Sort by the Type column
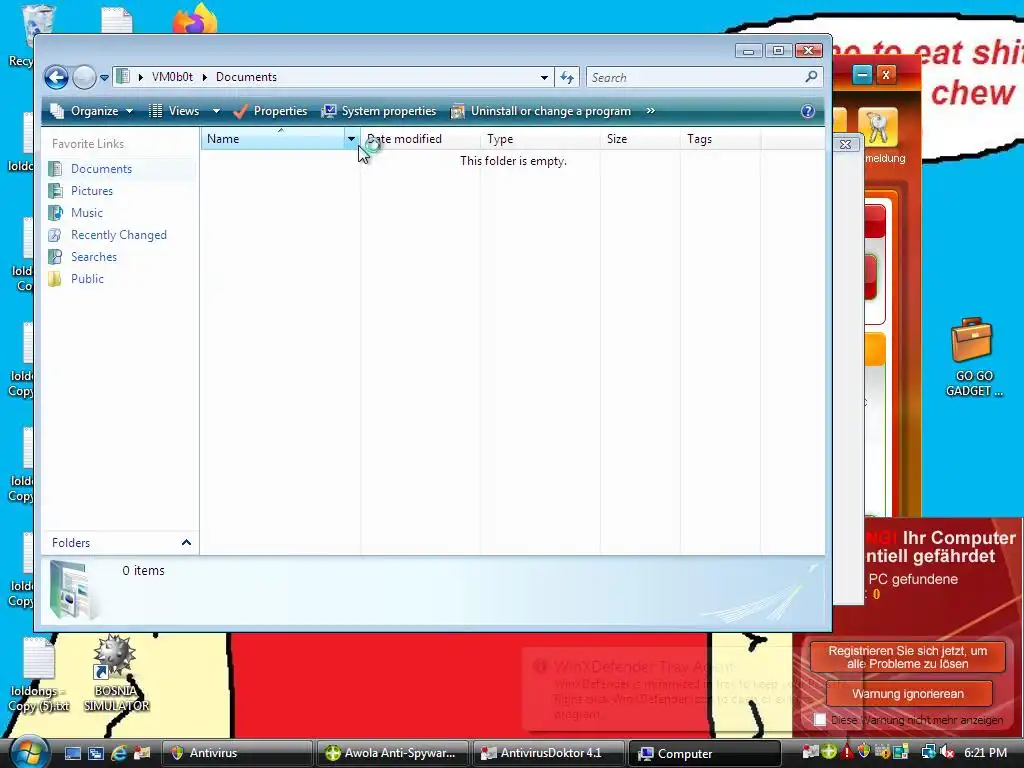Image resolution: width=1024 pixels, height=768 pixels. click(x=540, y=139)
